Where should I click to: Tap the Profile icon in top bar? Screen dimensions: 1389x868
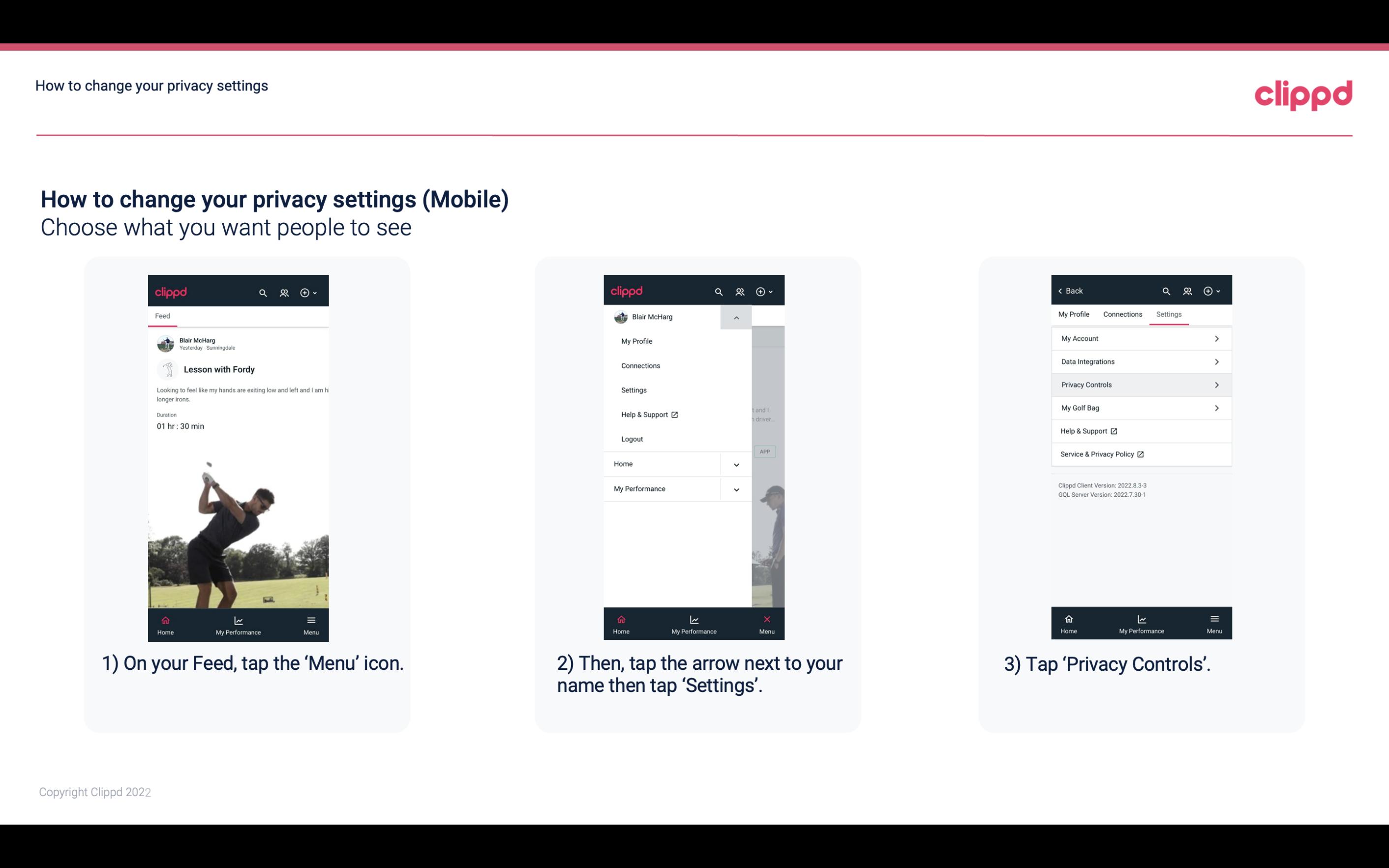click(x=283, y=291)
